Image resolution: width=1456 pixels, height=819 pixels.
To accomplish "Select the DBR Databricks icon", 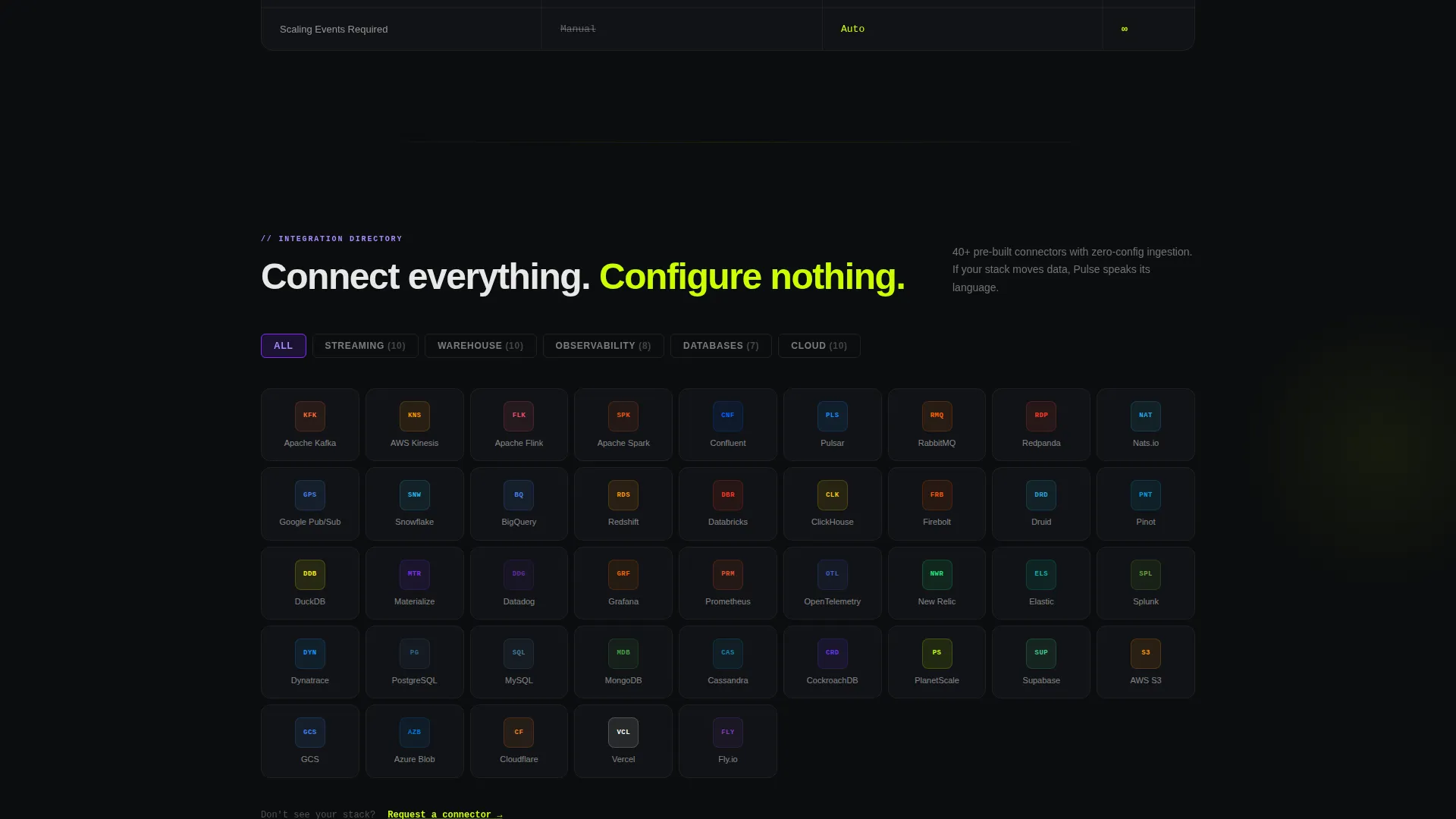I will pyautogui.click(x=728, y=495).
